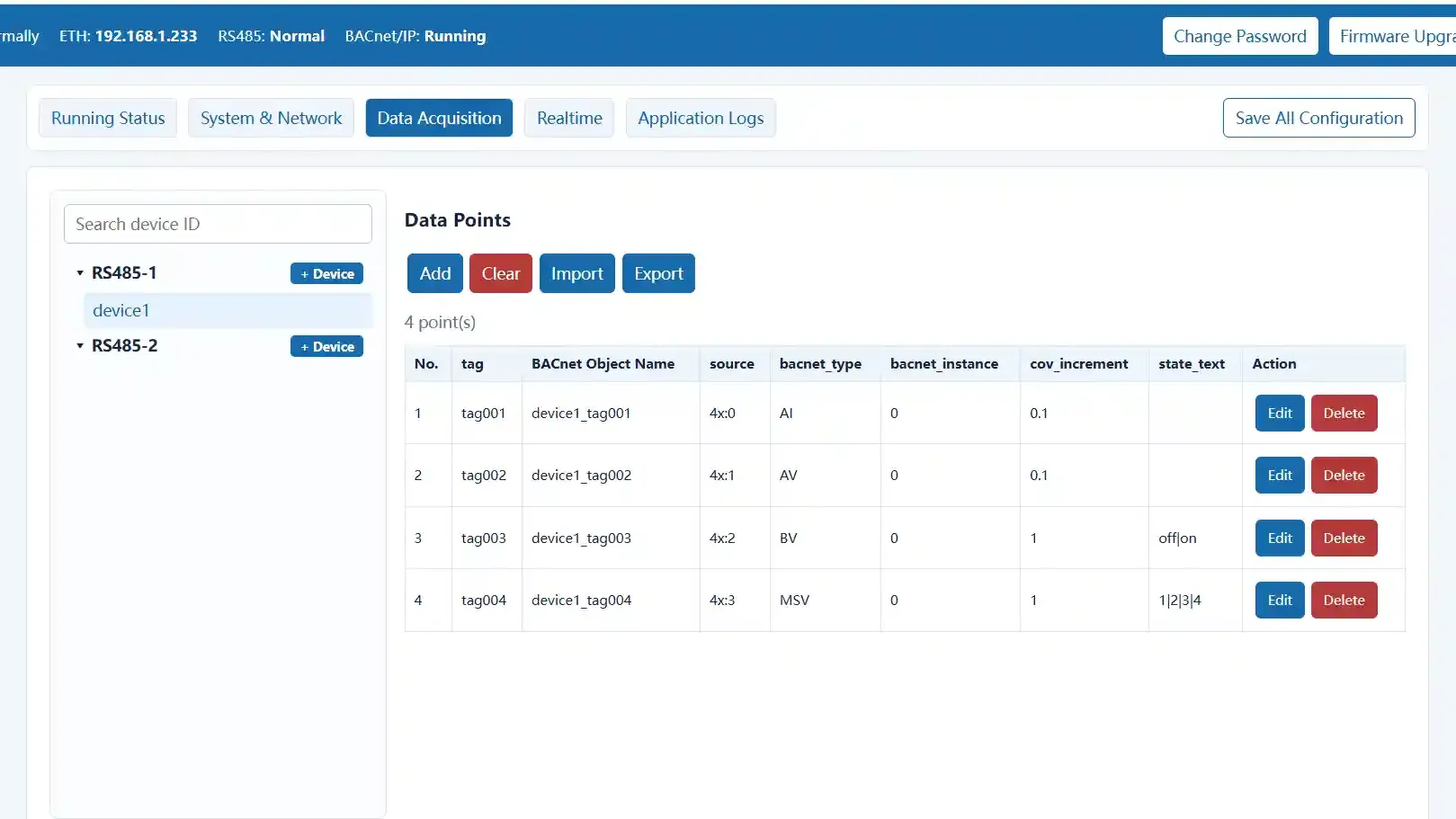Screen dimensions: 1456x819
Task: Click Save All Configuration
Action: tap(1318, 118)
